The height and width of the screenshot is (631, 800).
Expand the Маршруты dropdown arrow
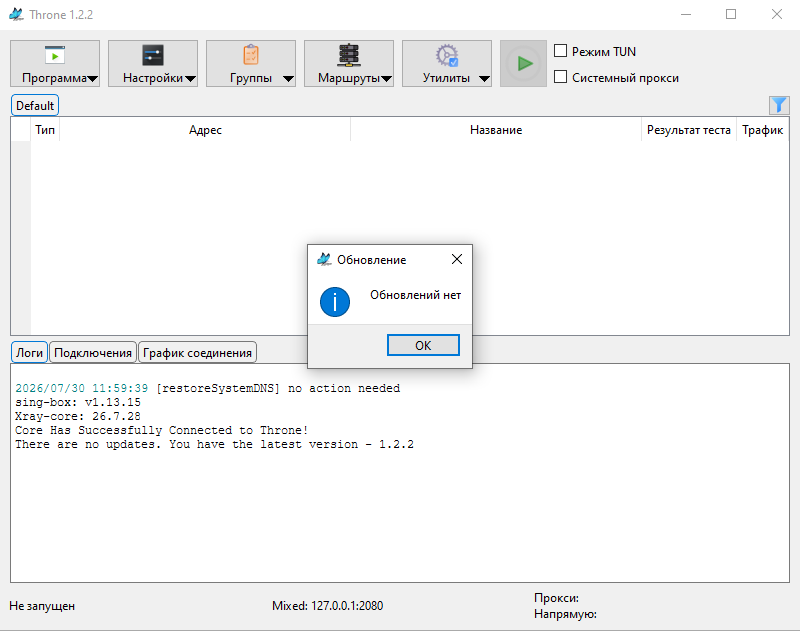[386, 79]
